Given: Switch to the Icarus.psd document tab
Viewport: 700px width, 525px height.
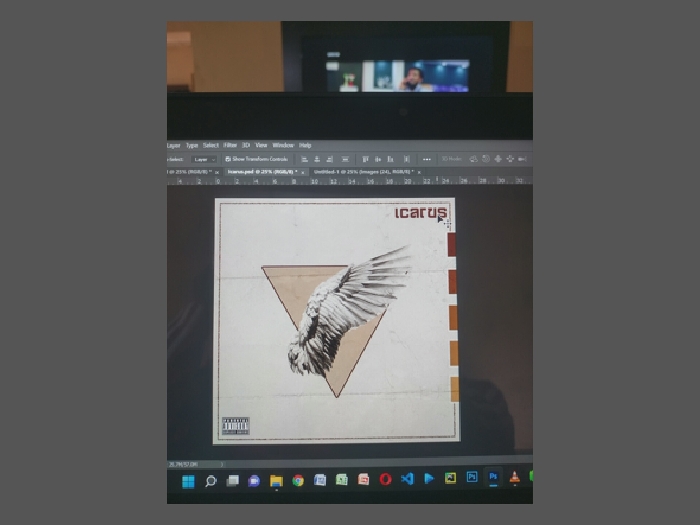Looking at the screenshot, I should pyautogui.click(x=262, y=172).
